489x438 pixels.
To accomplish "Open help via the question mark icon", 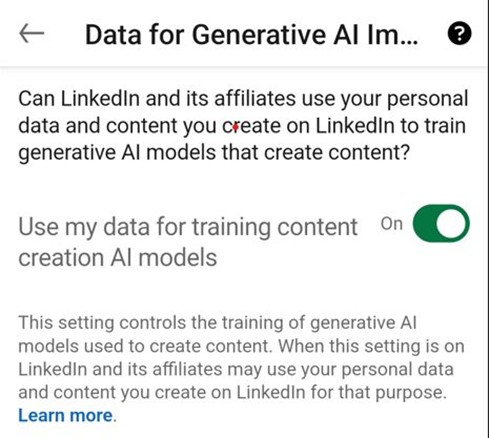I will tap(459, 33).
